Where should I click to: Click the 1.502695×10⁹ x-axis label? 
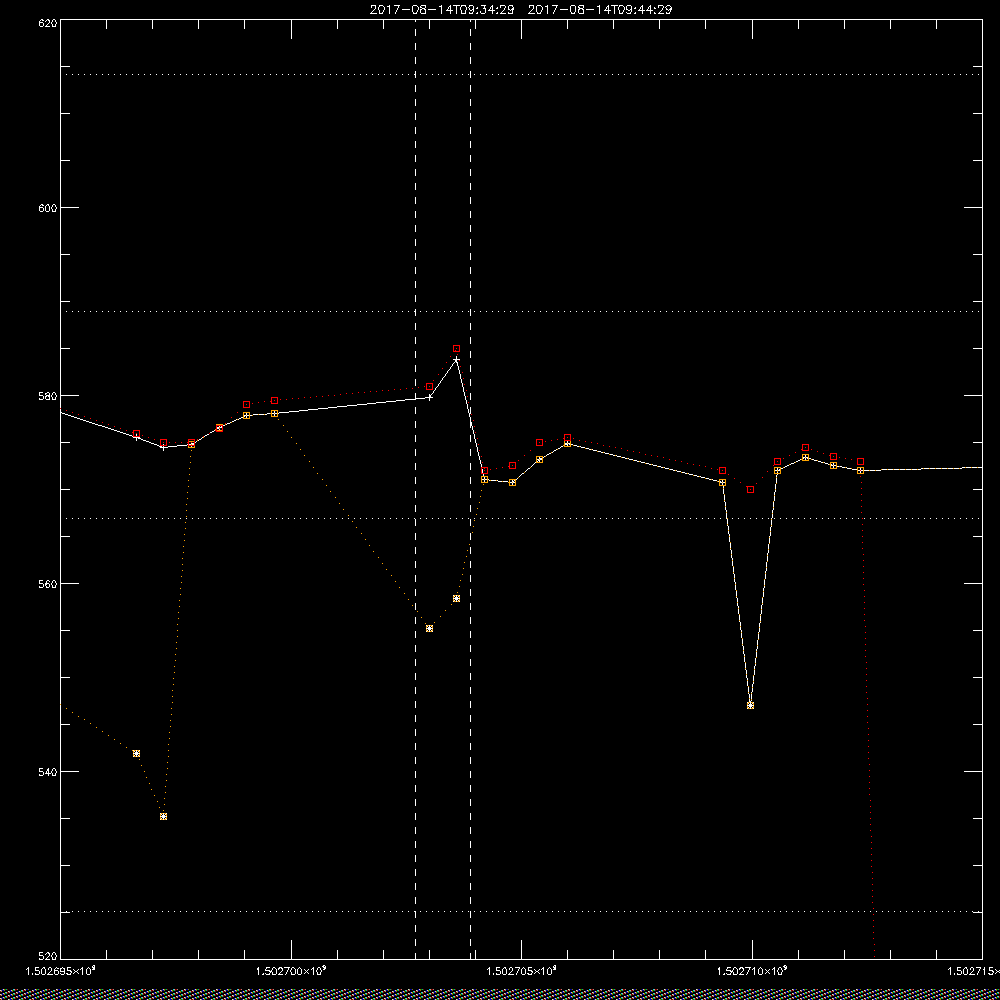coord(60,971)
